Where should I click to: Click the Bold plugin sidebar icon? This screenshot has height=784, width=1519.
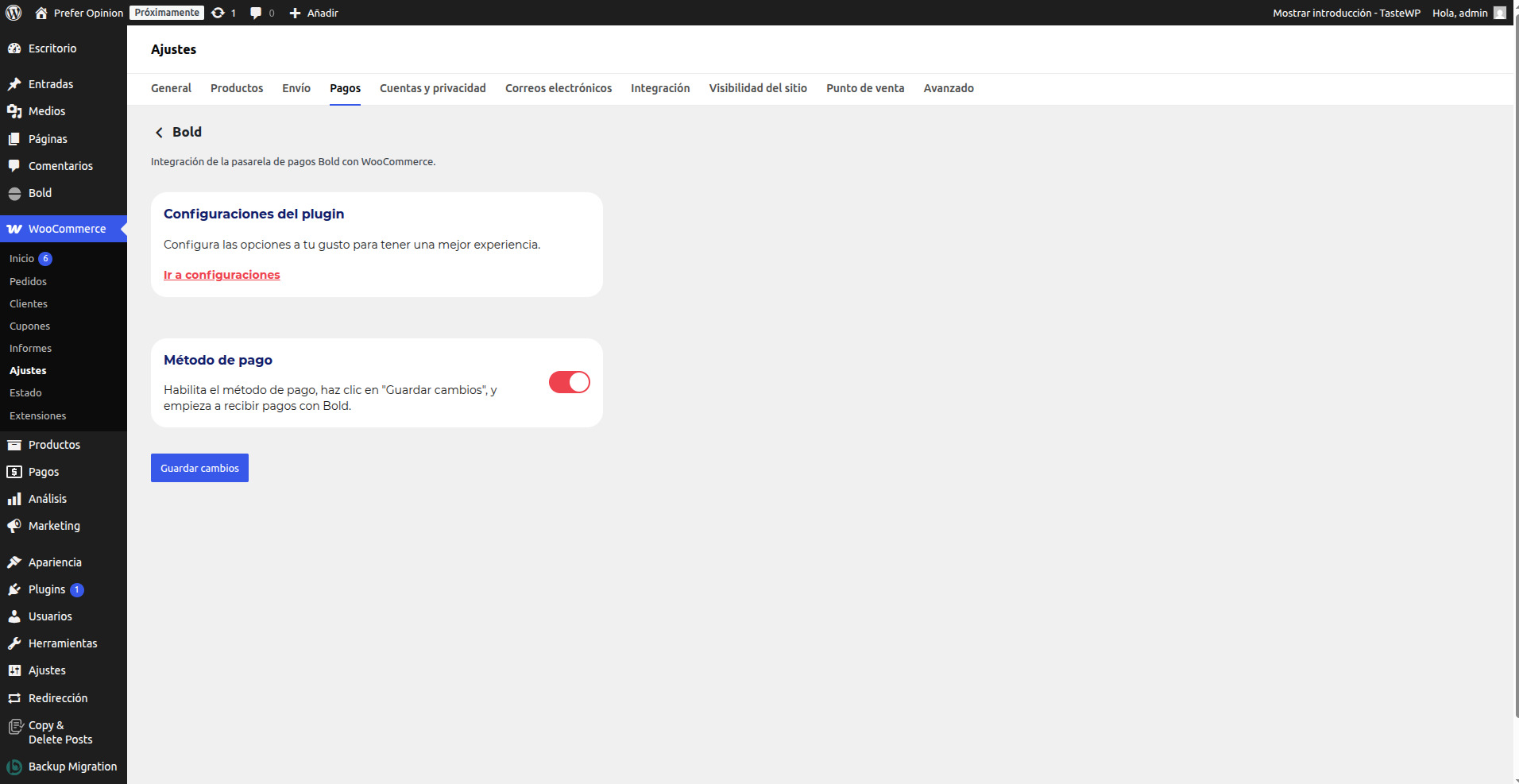tap(14, 193)
